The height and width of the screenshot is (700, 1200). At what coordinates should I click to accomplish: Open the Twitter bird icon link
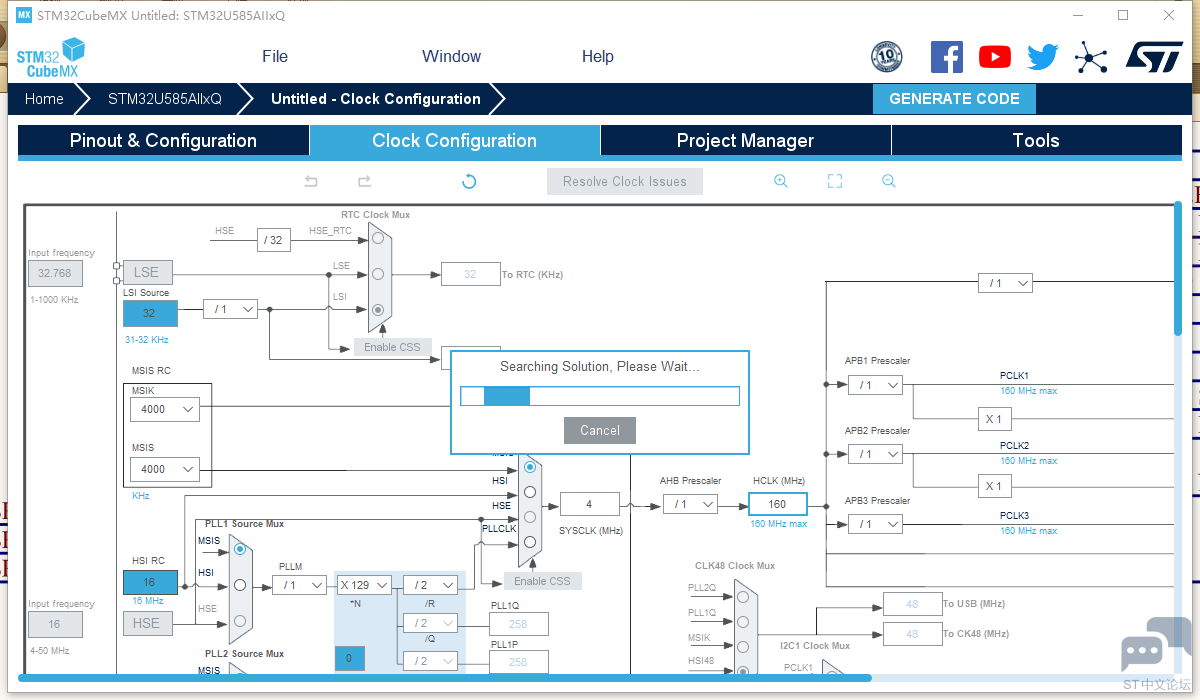coord(1042,57)
